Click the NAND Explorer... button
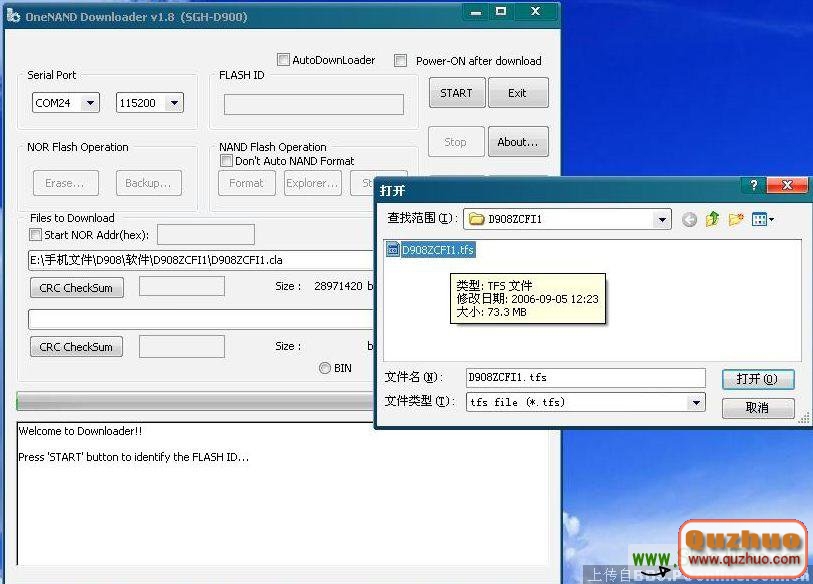 [313, 183]
